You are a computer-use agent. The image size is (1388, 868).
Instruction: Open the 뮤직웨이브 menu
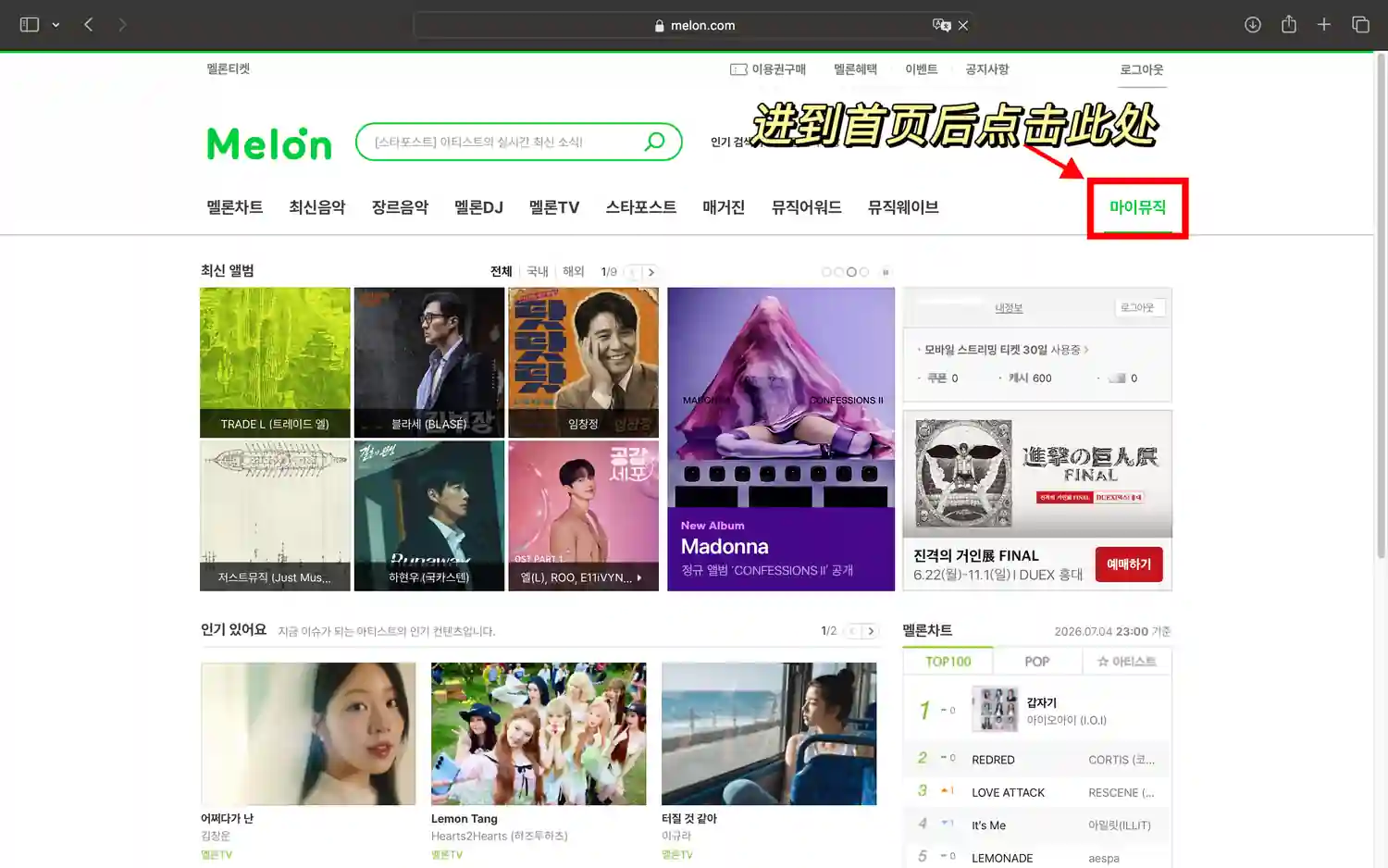[903, 207]
